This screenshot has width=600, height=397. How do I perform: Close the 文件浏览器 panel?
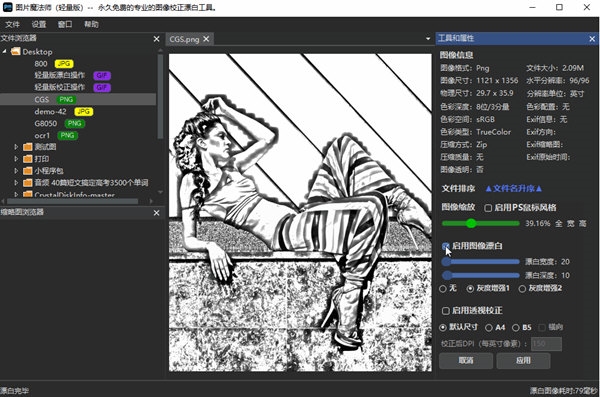coord(156,39)
